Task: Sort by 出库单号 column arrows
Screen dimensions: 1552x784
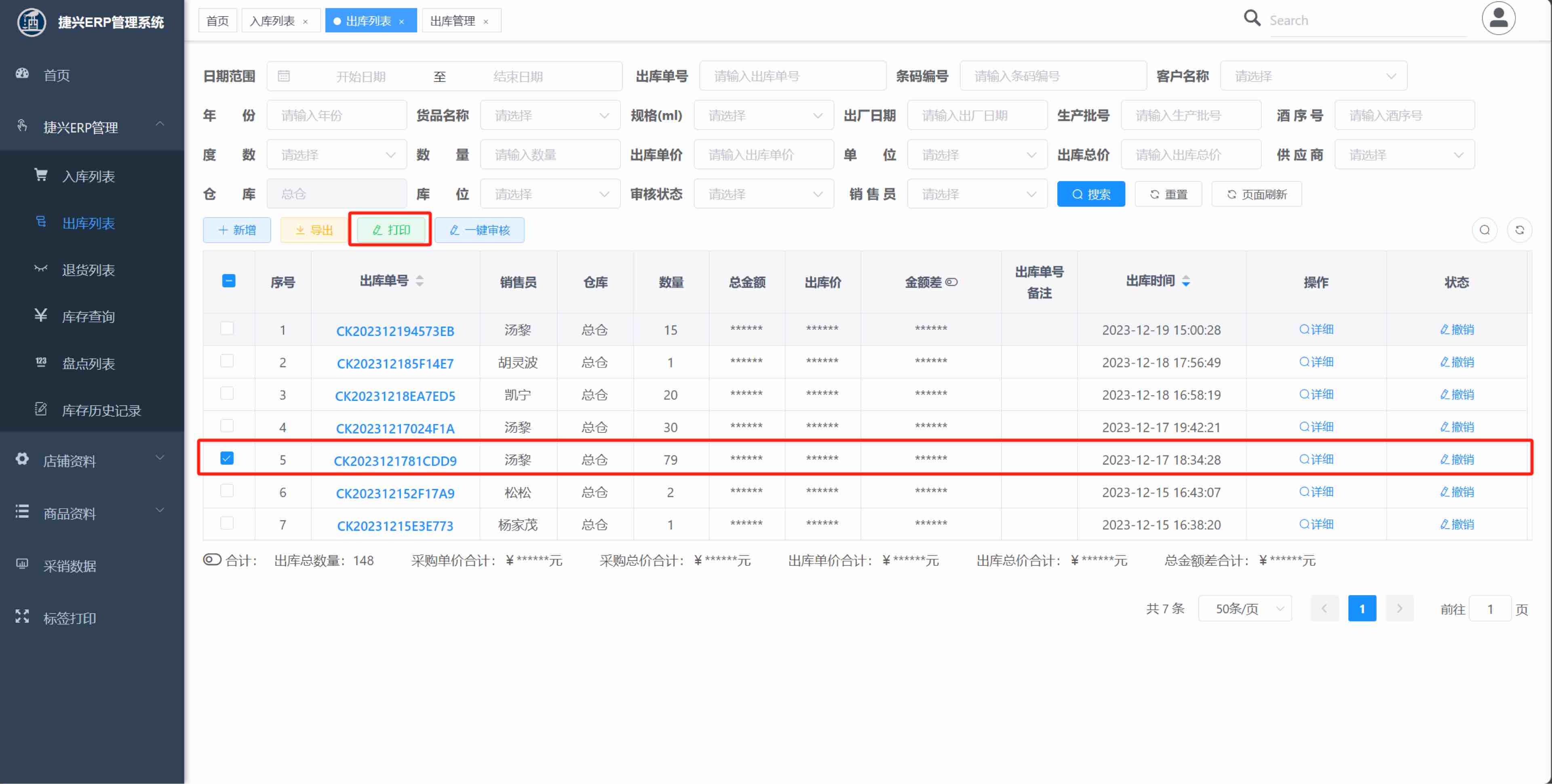Action: [420, 281]
